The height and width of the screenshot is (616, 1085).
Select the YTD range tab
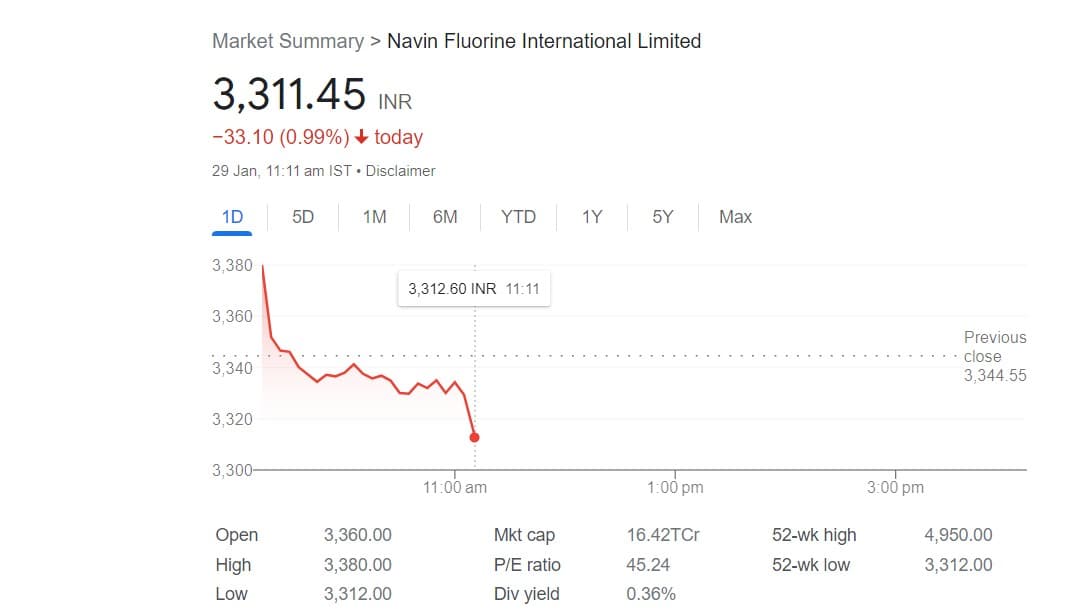[x=518, y=217]
